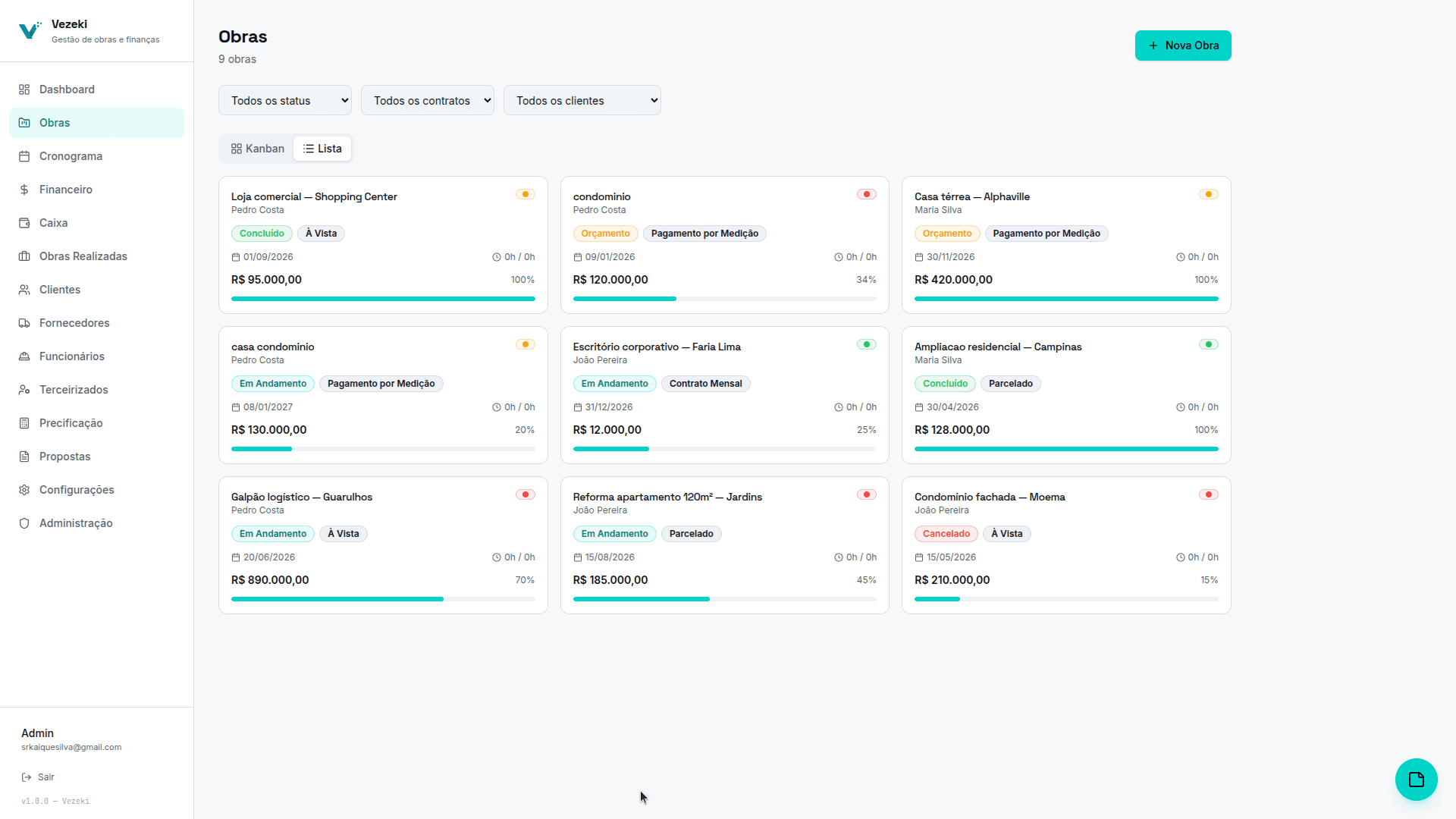Toggle red status pill on Galpão logístico

[526, 494]
